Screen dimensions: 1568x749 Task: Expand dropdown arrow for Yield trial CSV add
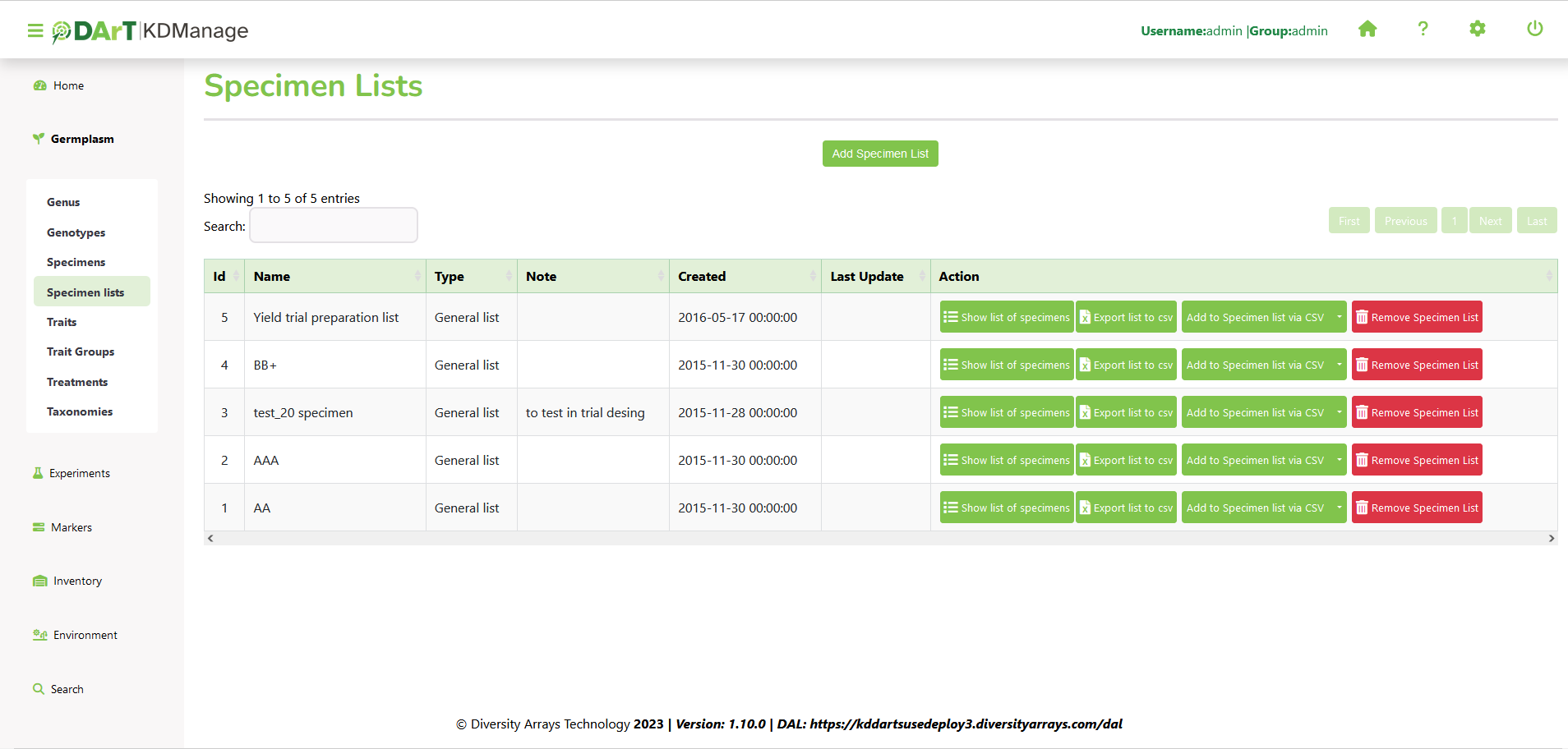point(1339,317)
